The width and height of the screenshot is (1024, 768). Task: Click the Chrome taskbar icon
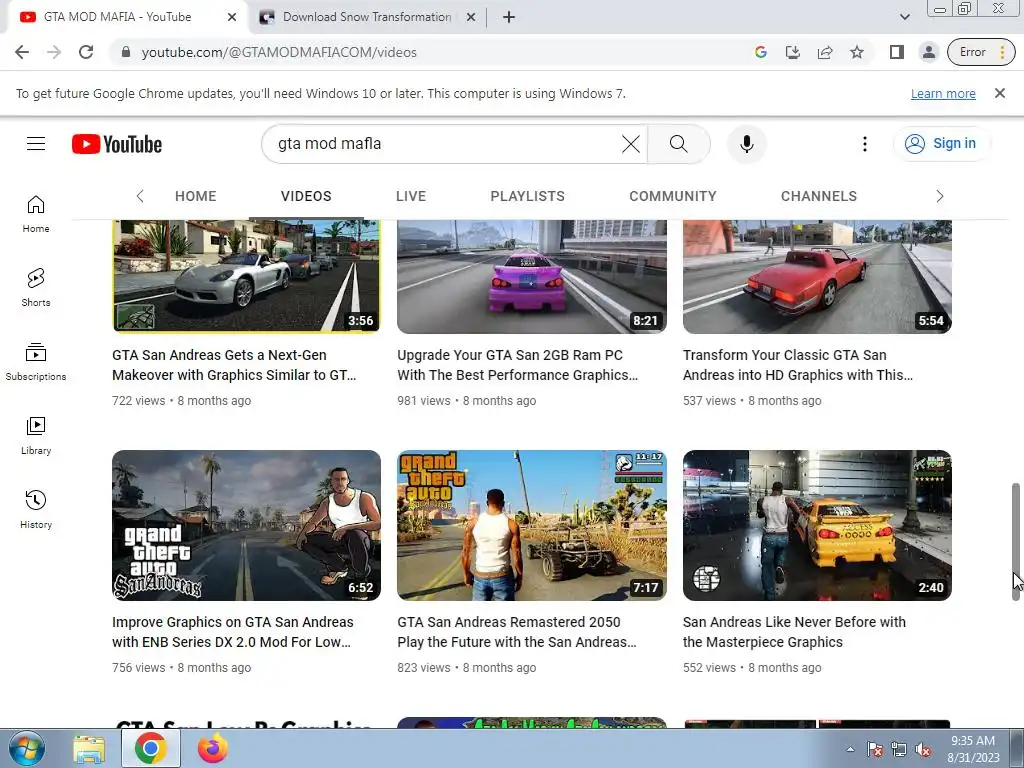click(151, 749)
